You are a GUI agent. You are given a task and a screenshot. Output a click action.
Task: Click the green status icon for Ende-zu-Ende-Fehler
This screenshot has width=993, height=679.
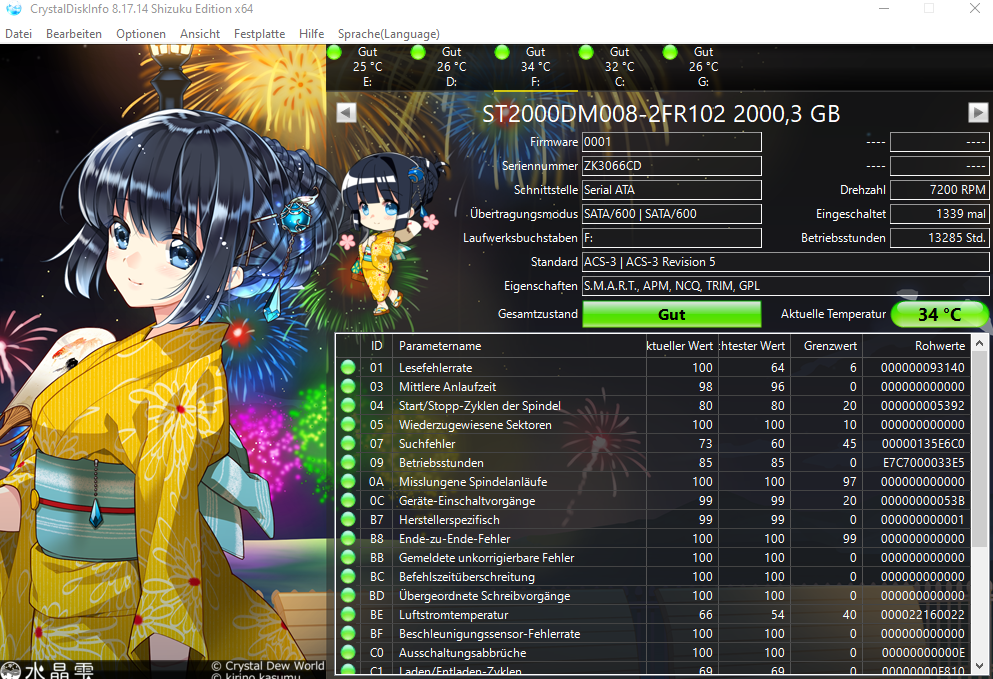(x=348, y=538)
